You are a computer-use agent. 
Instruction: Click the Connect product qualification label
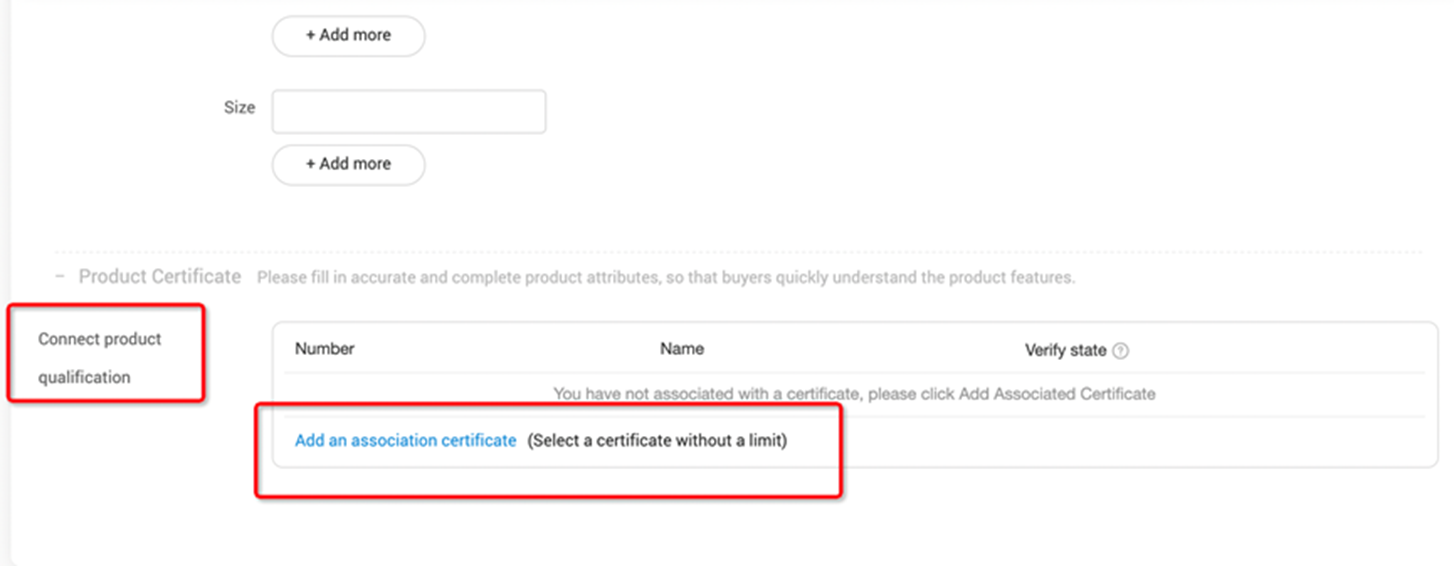tap(99, 358)
